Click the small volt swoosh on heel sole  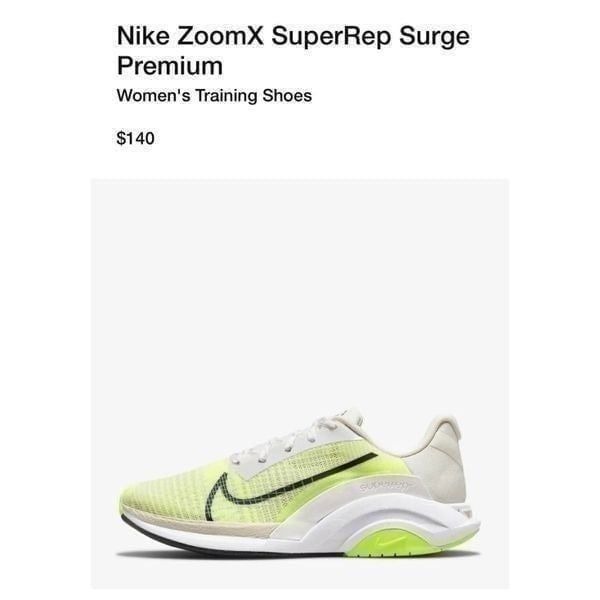pos(391,540)
